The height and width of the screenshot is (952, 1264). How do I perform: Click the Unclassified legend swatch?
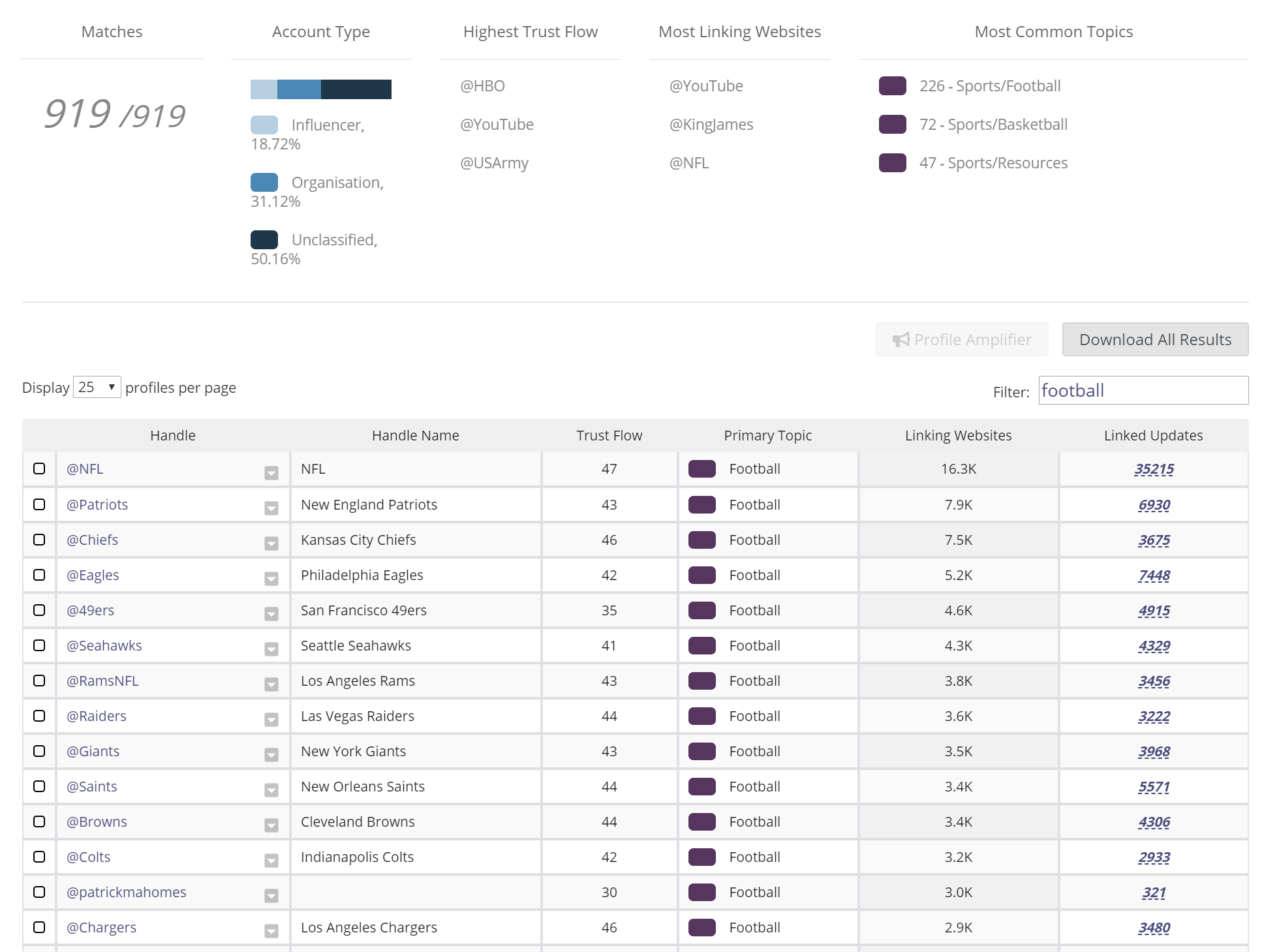pyautogui.click(x=264, y=239)
